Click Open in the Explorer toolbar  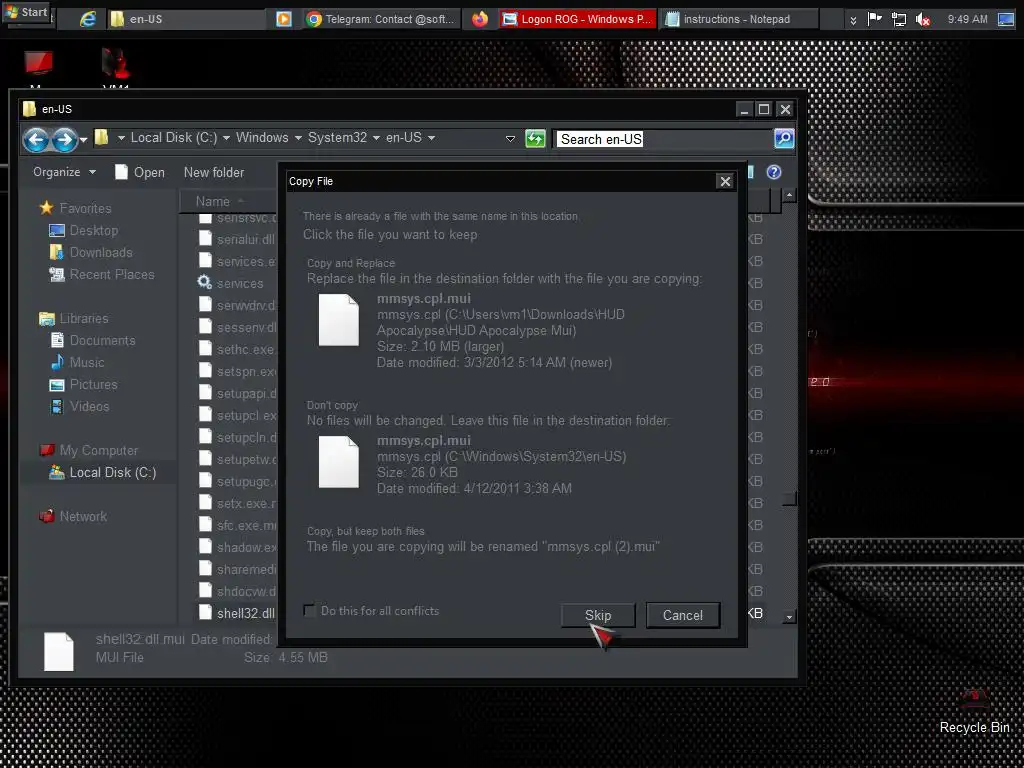coord(140,172)
